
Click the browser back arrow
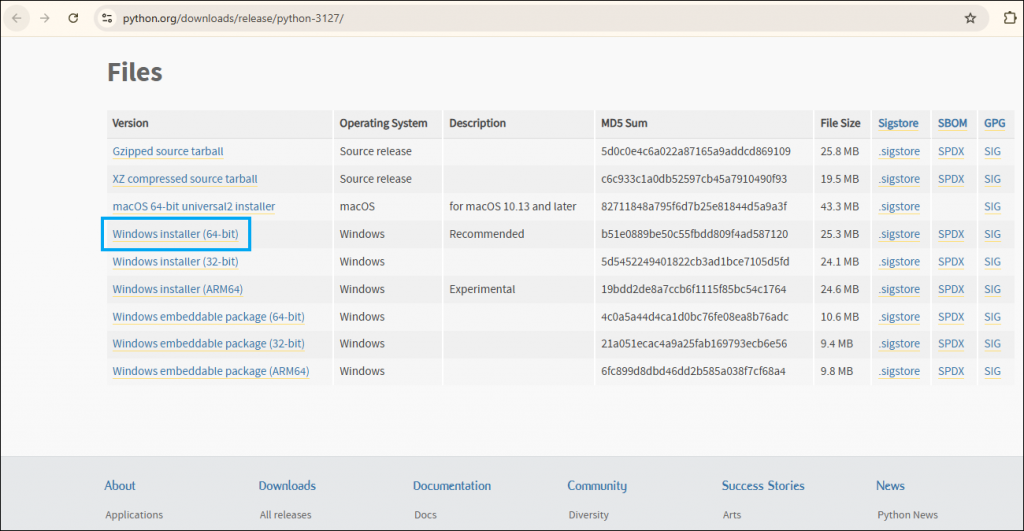coord(17,18)
